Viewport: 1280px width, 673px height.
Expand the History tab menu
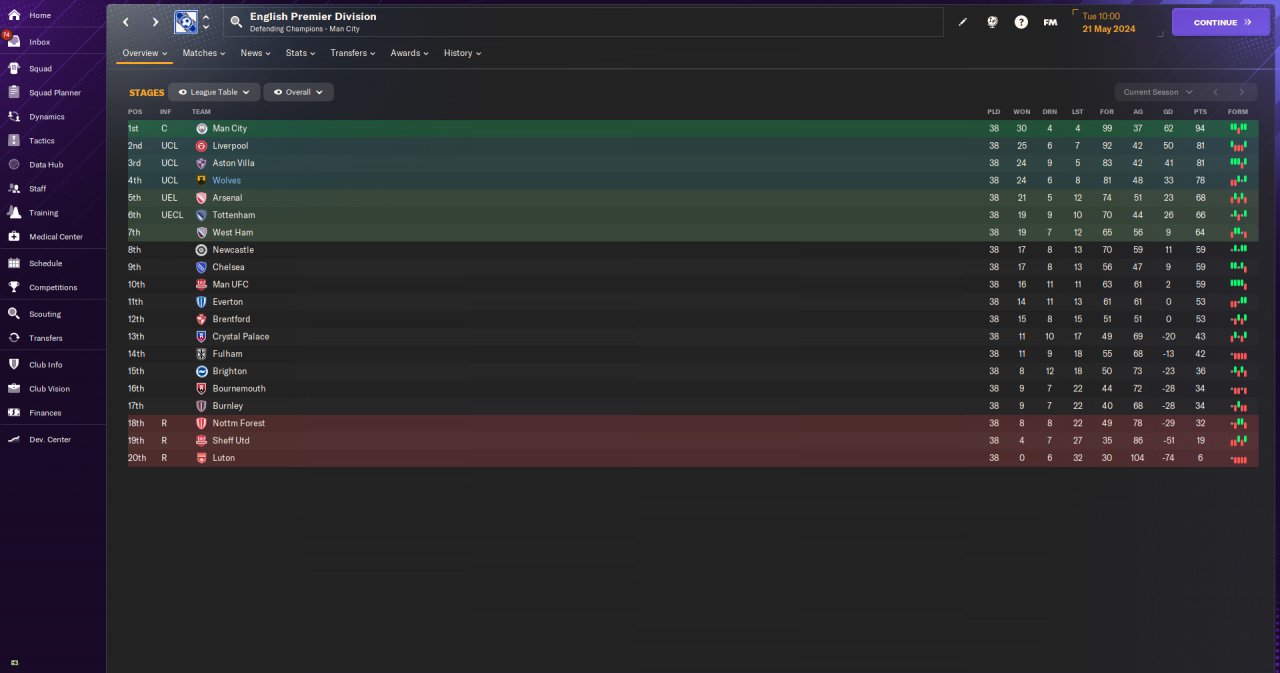462,53
